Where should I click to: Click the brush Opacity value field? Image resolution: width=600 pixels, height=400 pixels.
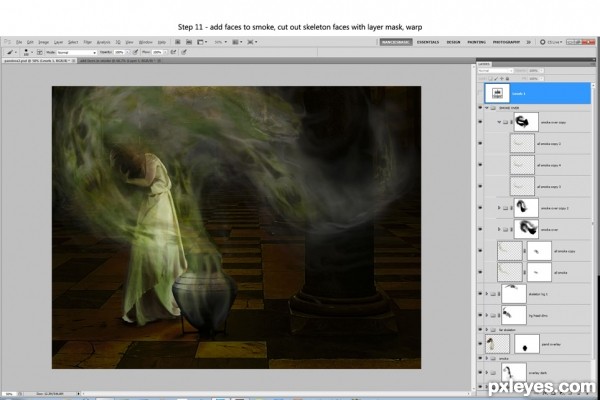coord(119,52)
